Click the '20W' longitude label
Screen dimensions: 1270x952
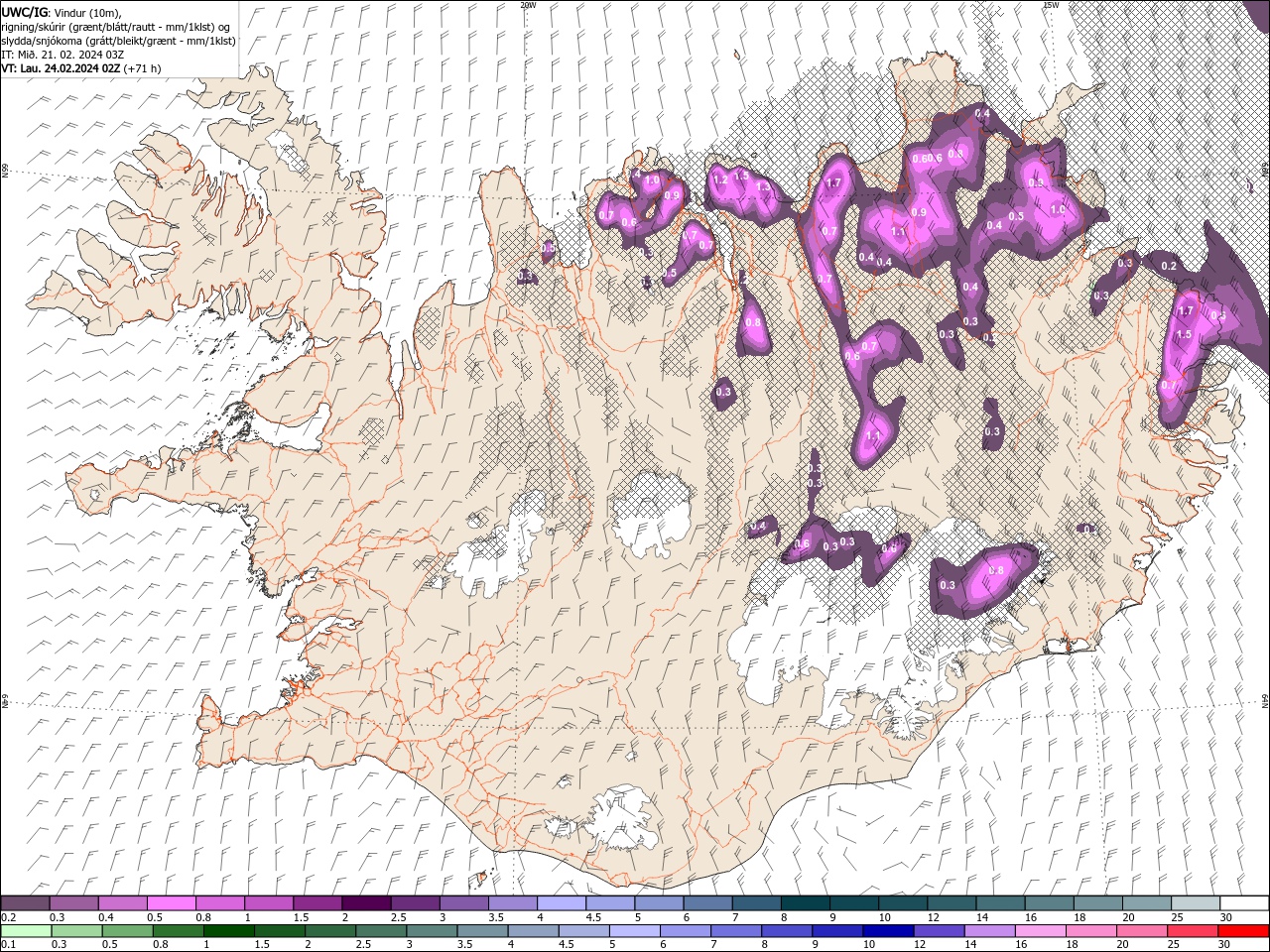click(x=529, y=5)
